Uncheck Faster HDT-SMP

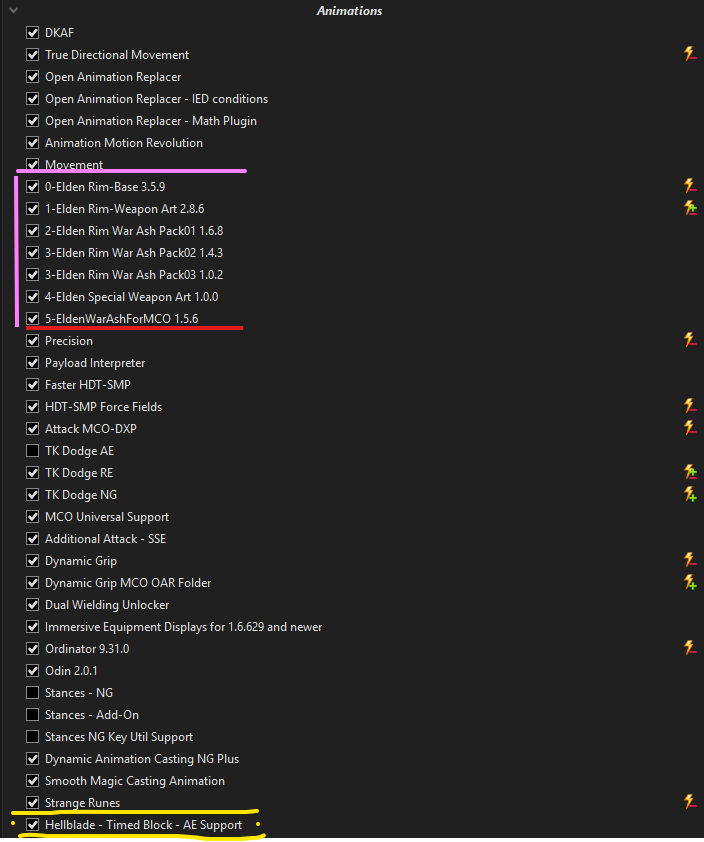(33, 384)
